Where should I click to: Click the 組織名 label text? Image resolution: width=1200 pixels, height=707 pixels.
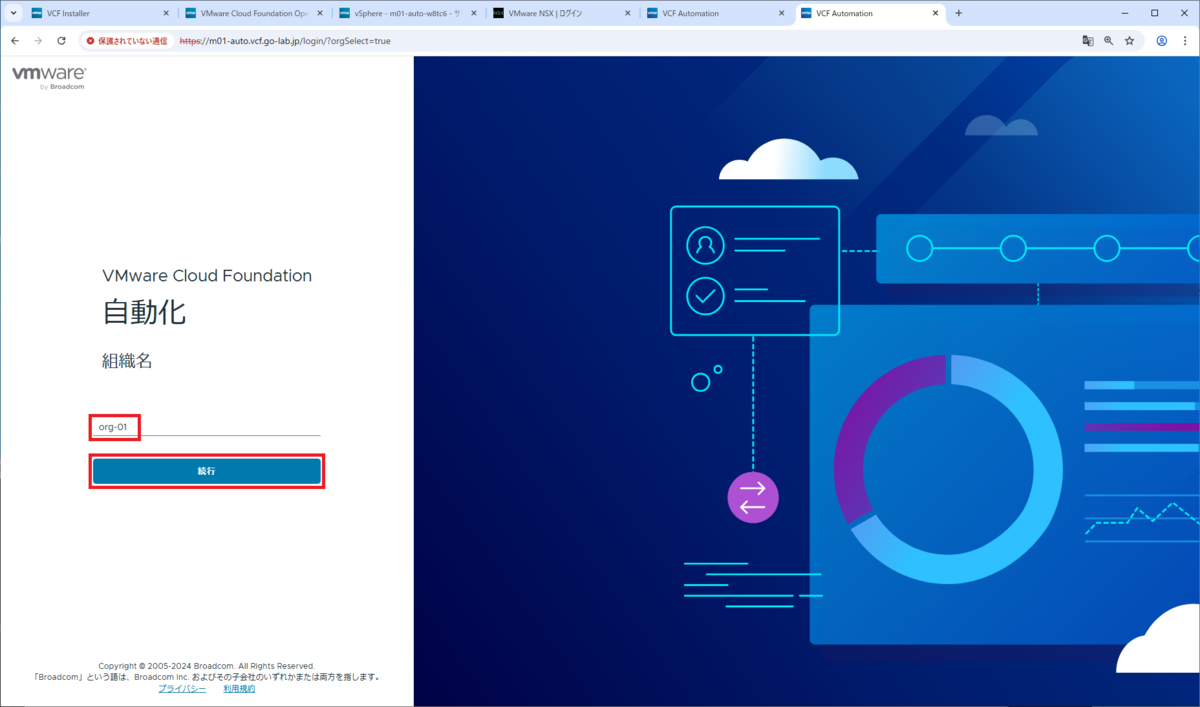click(127, 361)
